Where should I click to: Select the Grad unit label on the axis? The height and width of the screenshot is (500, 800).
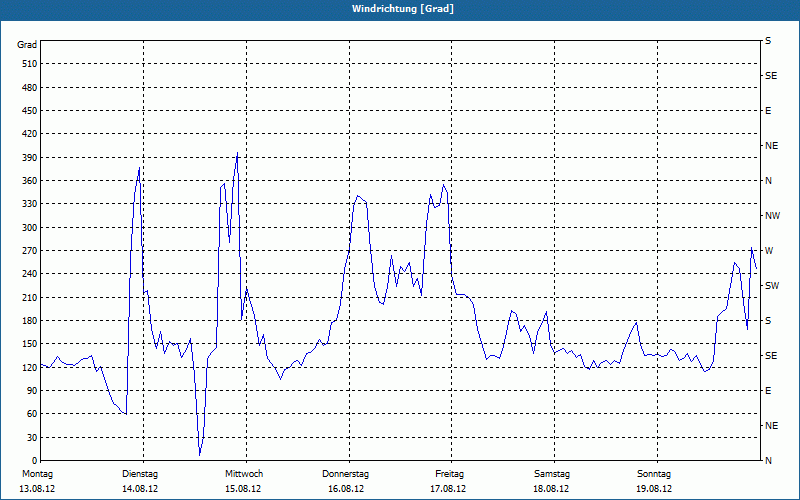(x=27, y=45)
